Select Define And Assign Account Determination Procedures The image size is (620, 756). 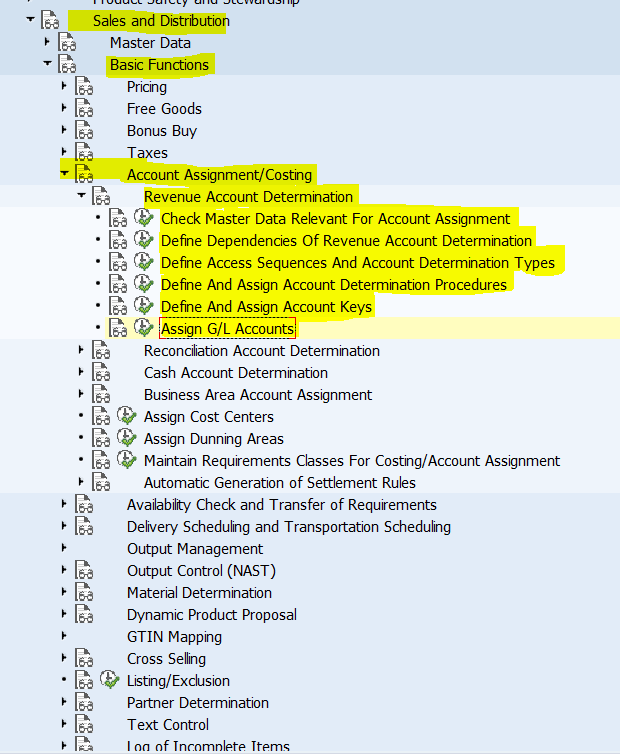pos(333,285)
